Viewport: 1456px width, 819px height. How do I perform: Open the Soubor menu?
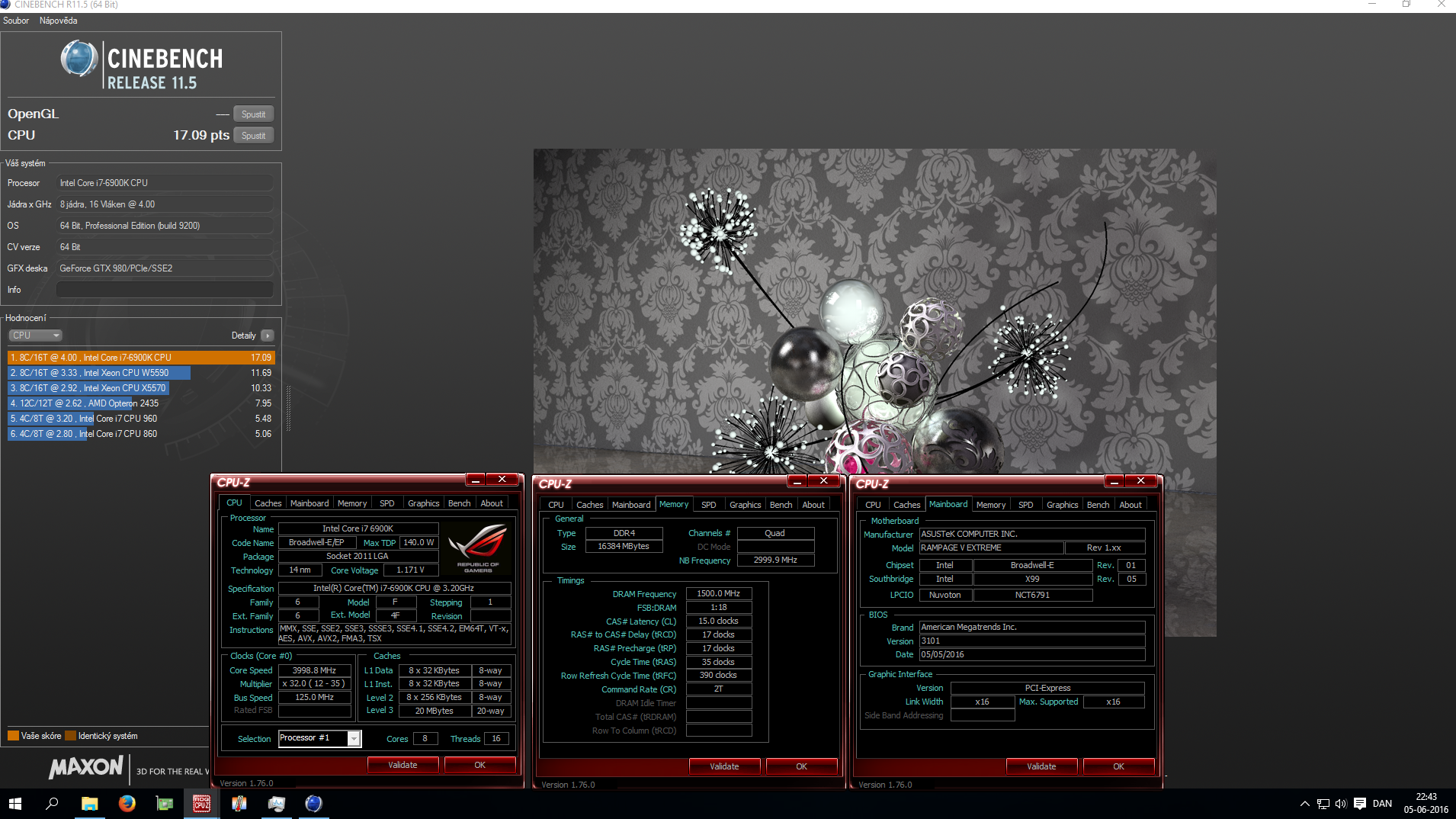pyautogui.click(x=16, y=21)
